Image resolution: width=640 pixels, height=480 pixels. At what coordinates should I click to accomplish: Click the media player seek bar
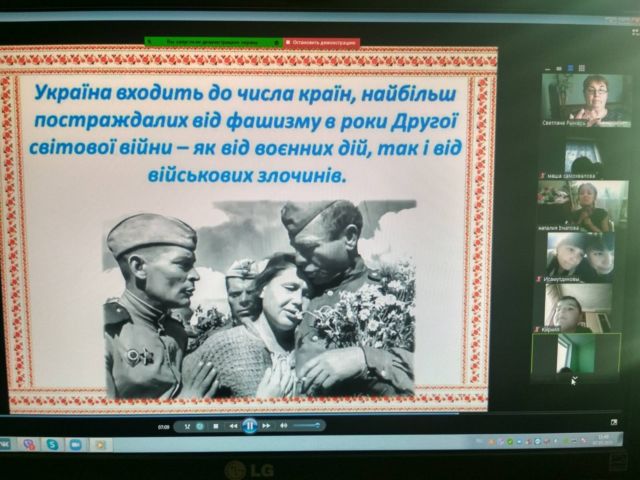click(x=310, y=415)
